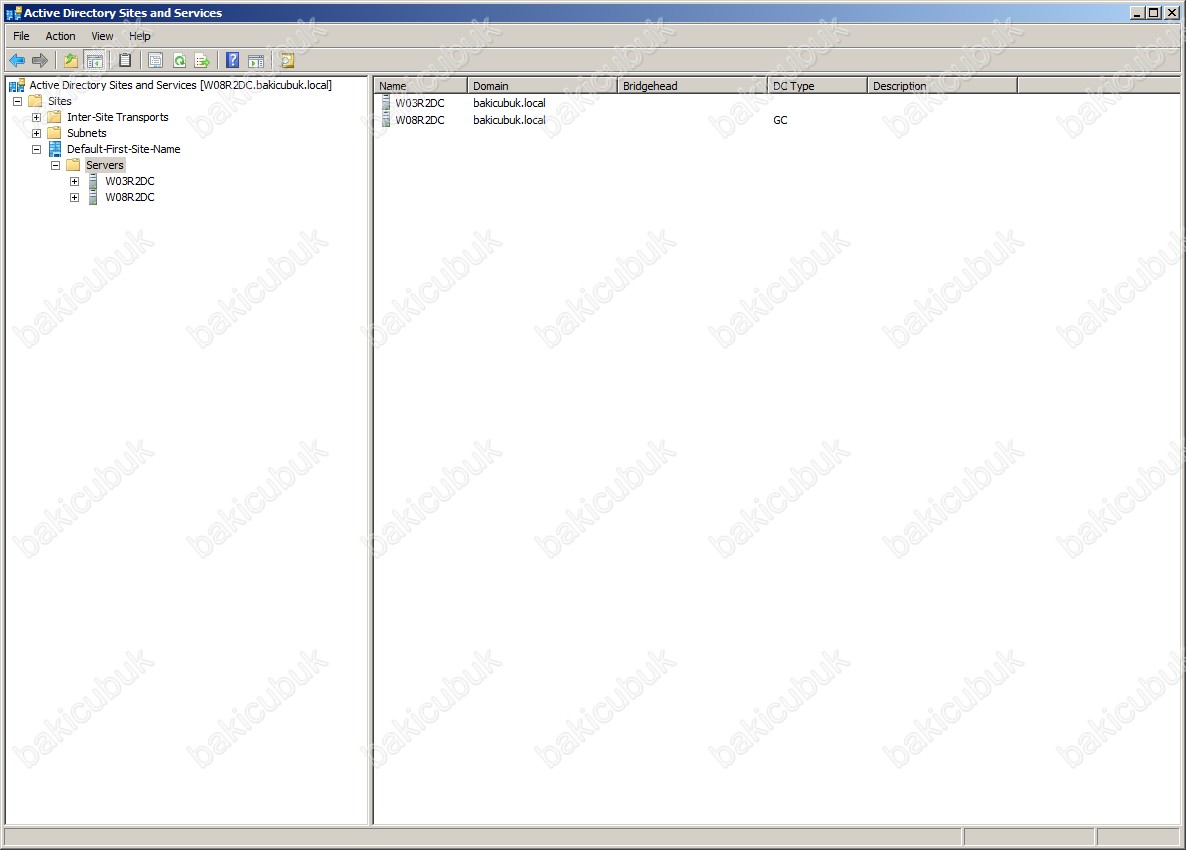Open Help with the blue question icon
This screenshot has height=850, width=1186.
pos(233,60)
